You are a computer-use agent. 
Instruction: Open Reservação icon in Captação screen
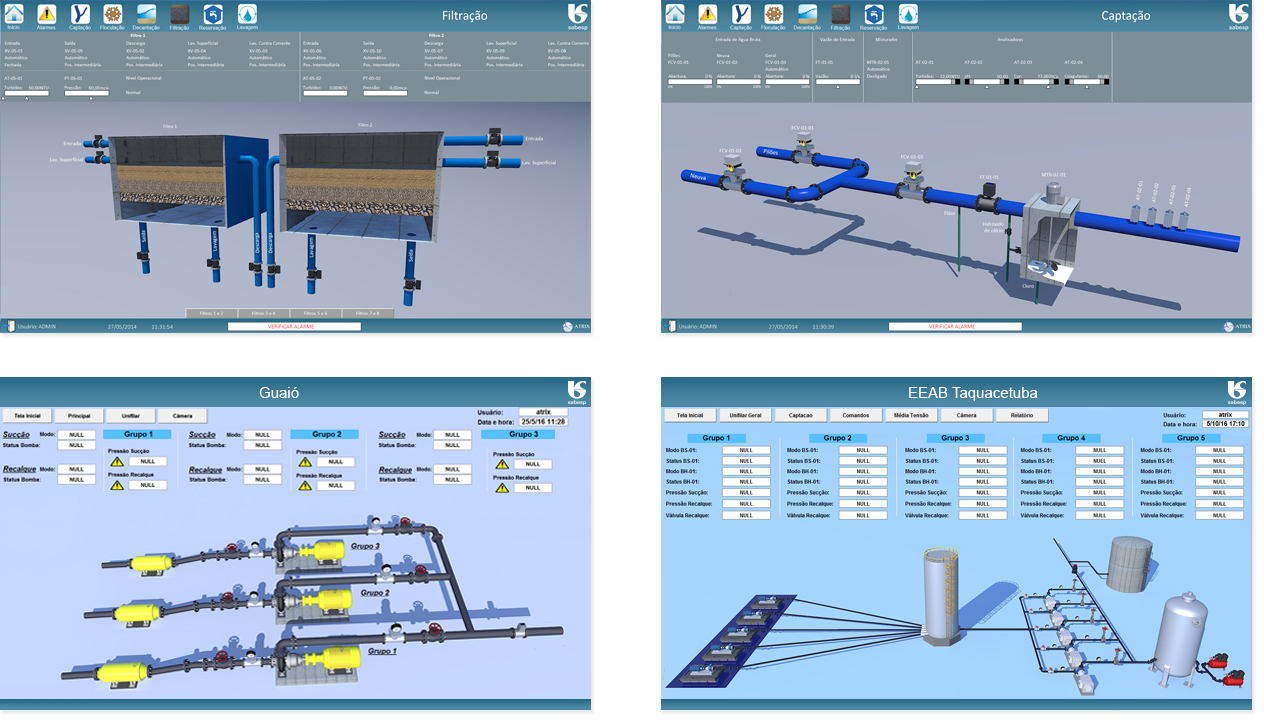[874, 14]
